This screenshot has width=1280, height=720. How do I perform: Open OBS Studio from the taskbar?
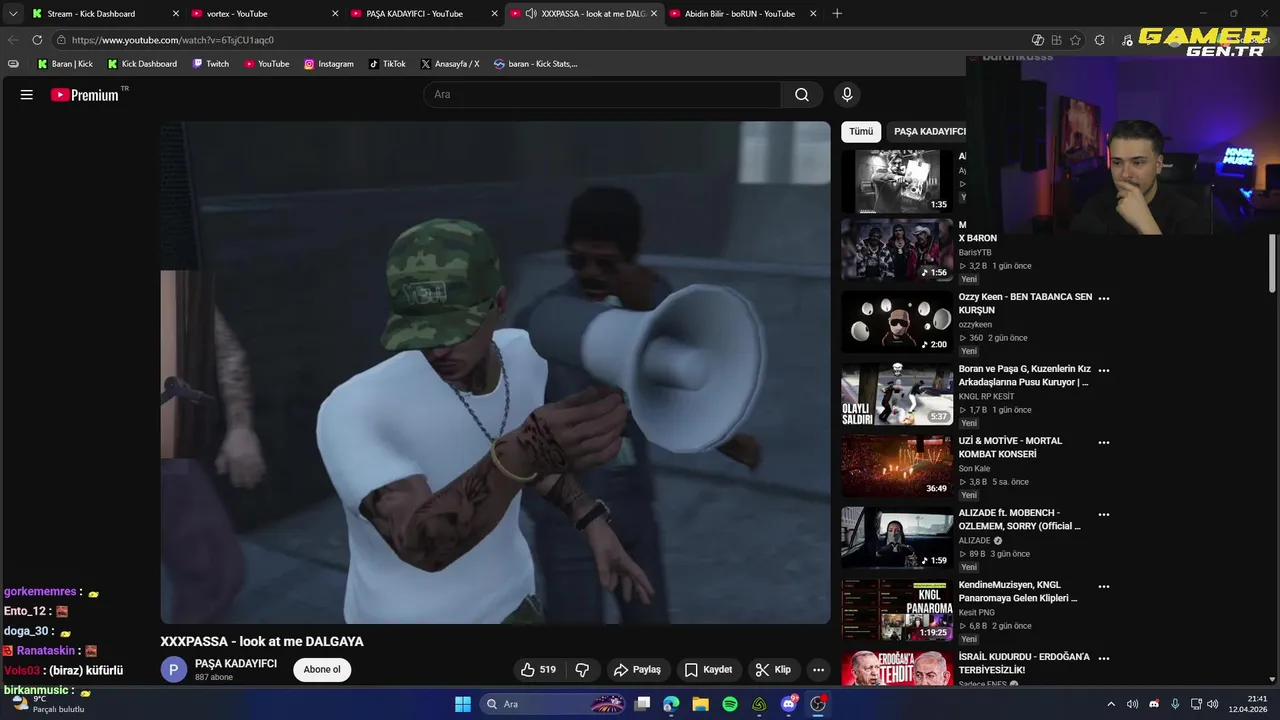tap(819, 704)
